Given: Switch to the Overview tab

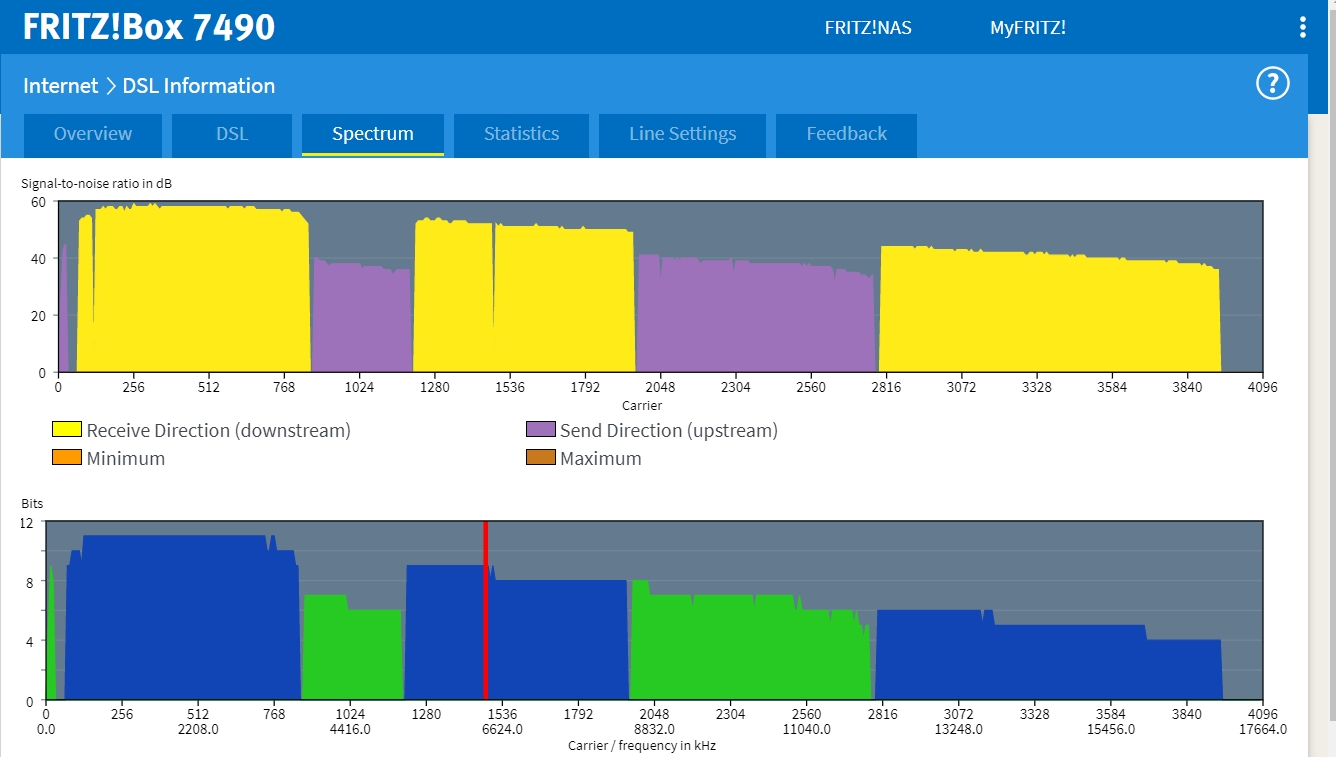Looking at the screenshot, I should point(92,134).
